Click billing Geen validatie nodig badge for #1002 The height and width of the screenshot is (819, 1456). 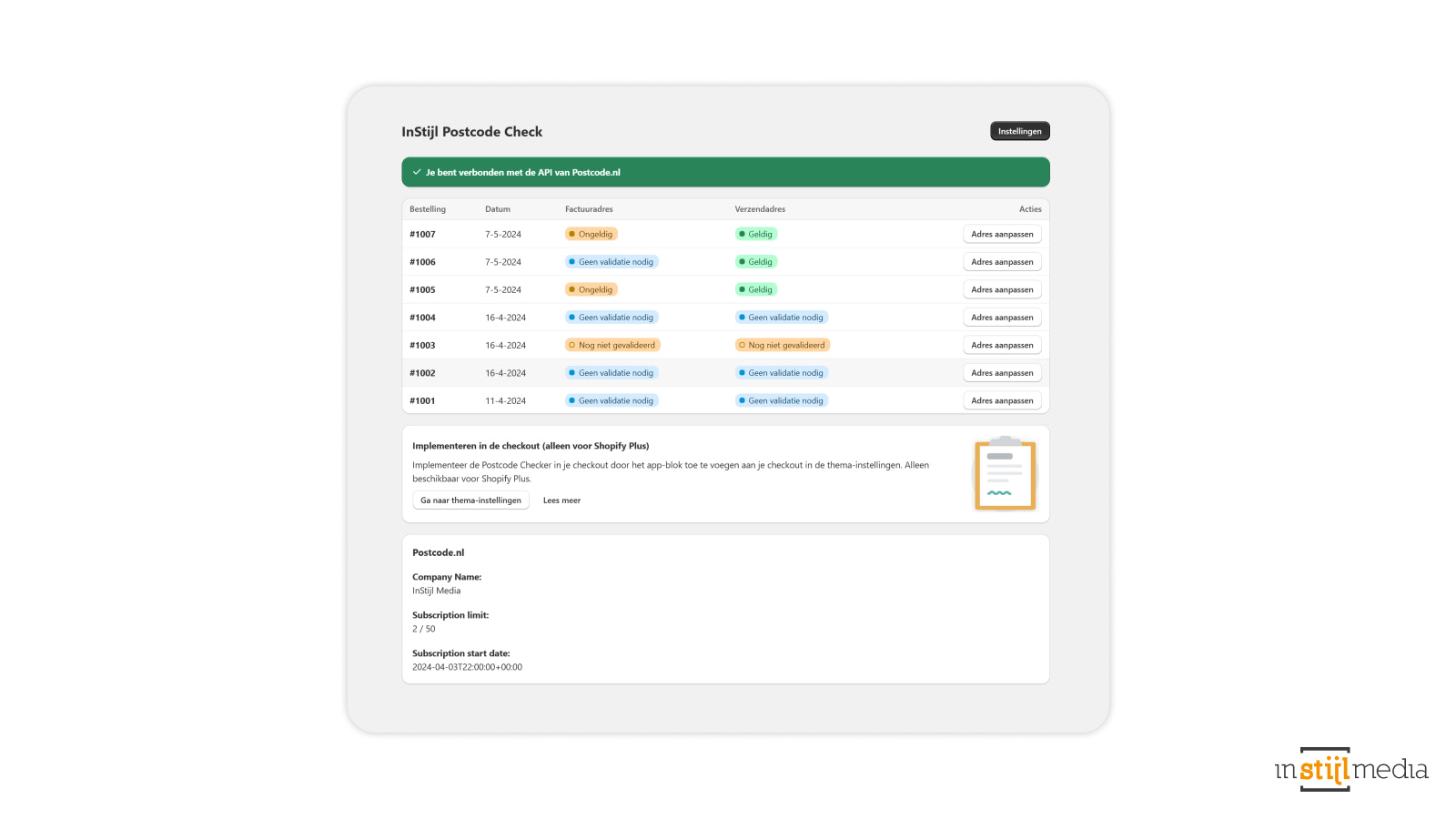[x=612, y=373]
